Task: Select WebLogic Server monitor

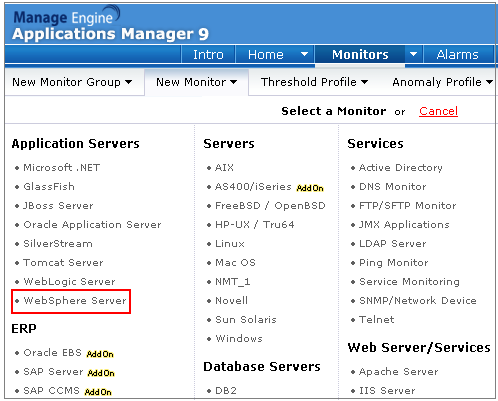Action: coord(69,282)
